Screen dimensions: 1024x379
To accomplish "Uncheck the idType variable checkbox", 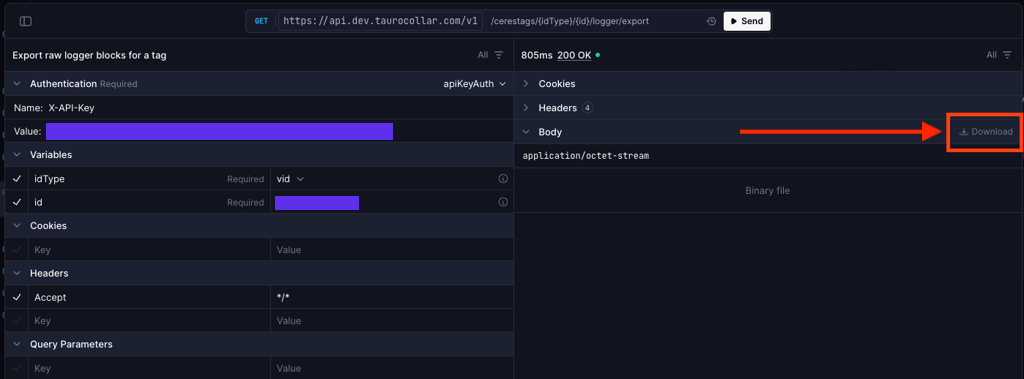I will pos(17,178).
